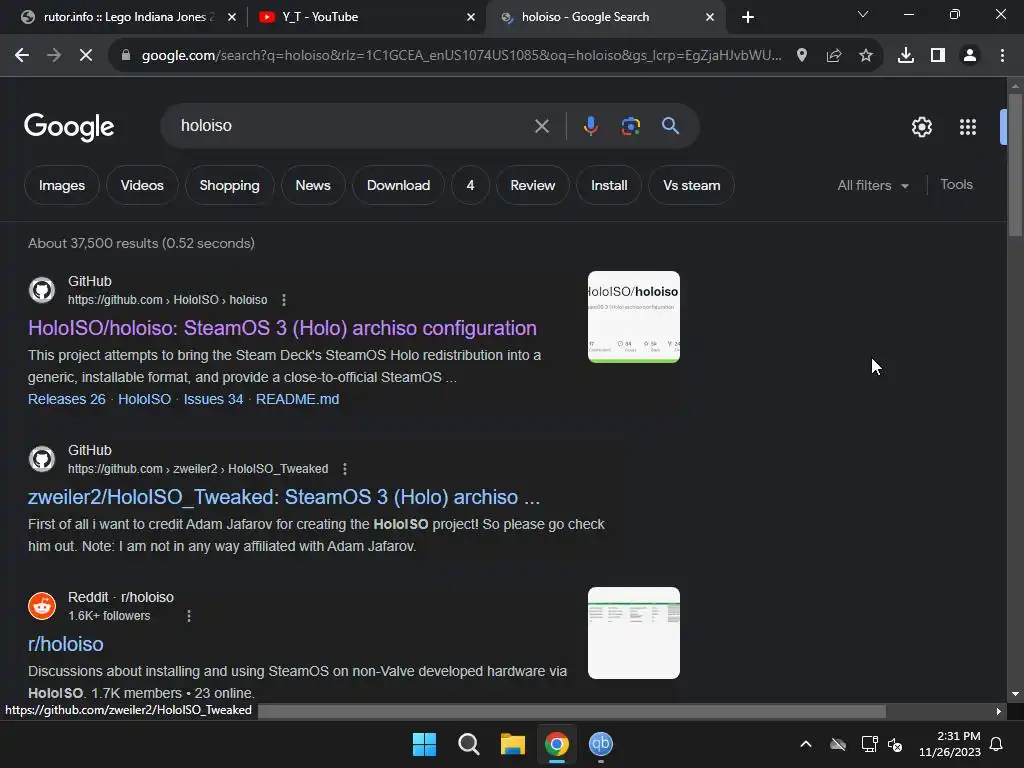Screen dimensions: 1024x768
Task: Open Issues 34 sitelink
Action: [x=213, y=399]
